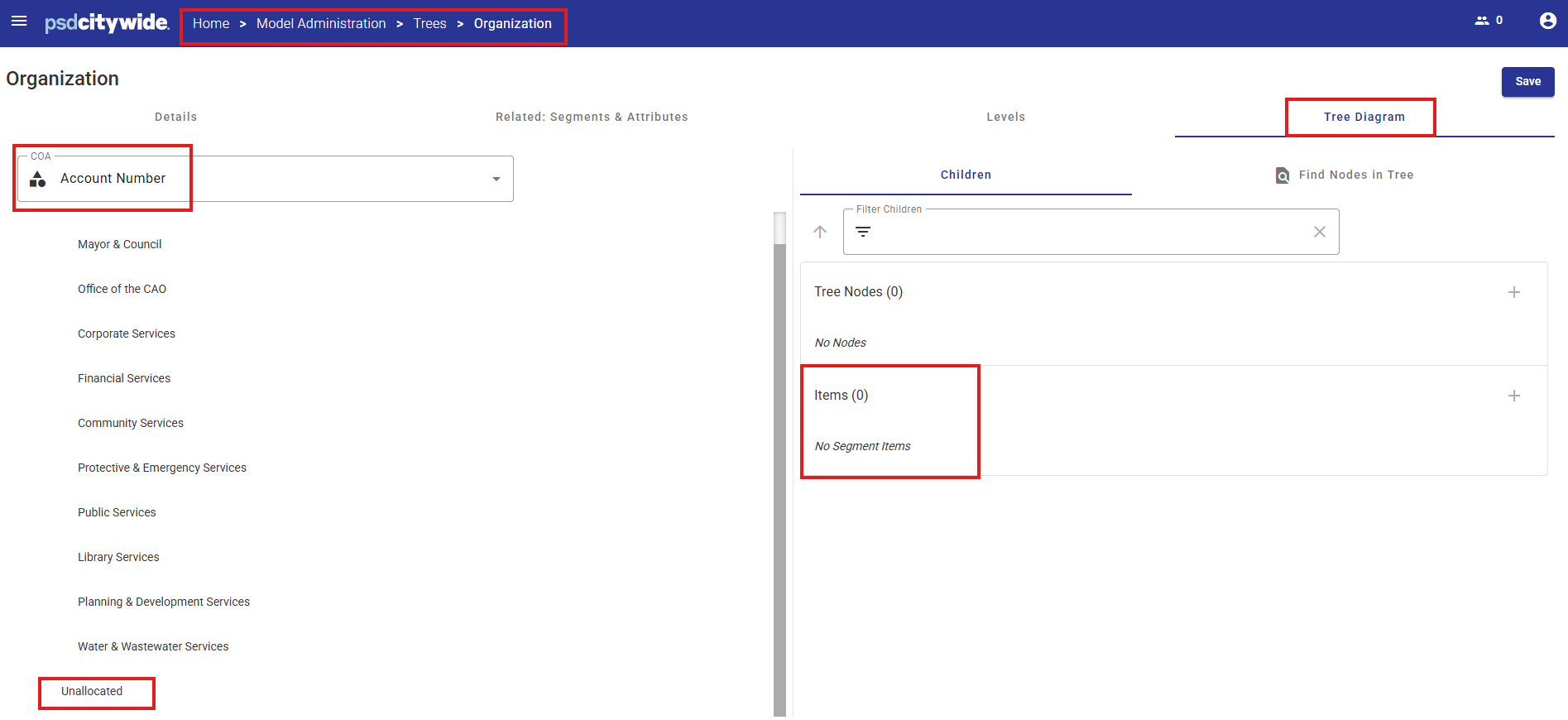Click the users count icon
The width and height of the screenshot is (1568, 720).
1481,21
